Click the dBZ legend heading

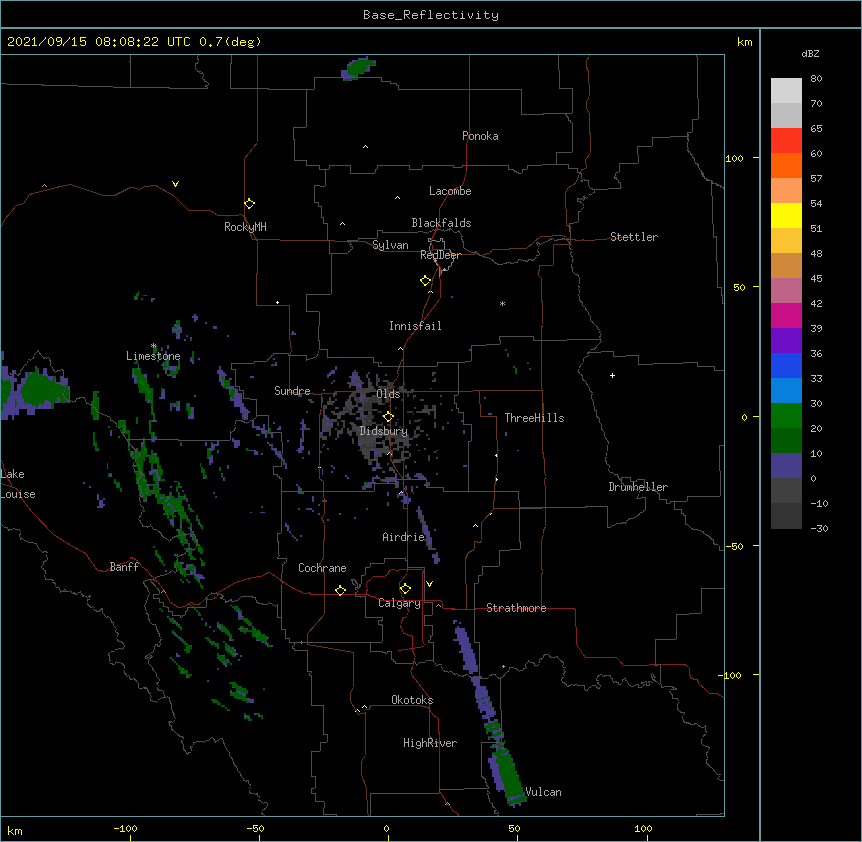pos(810,53)
